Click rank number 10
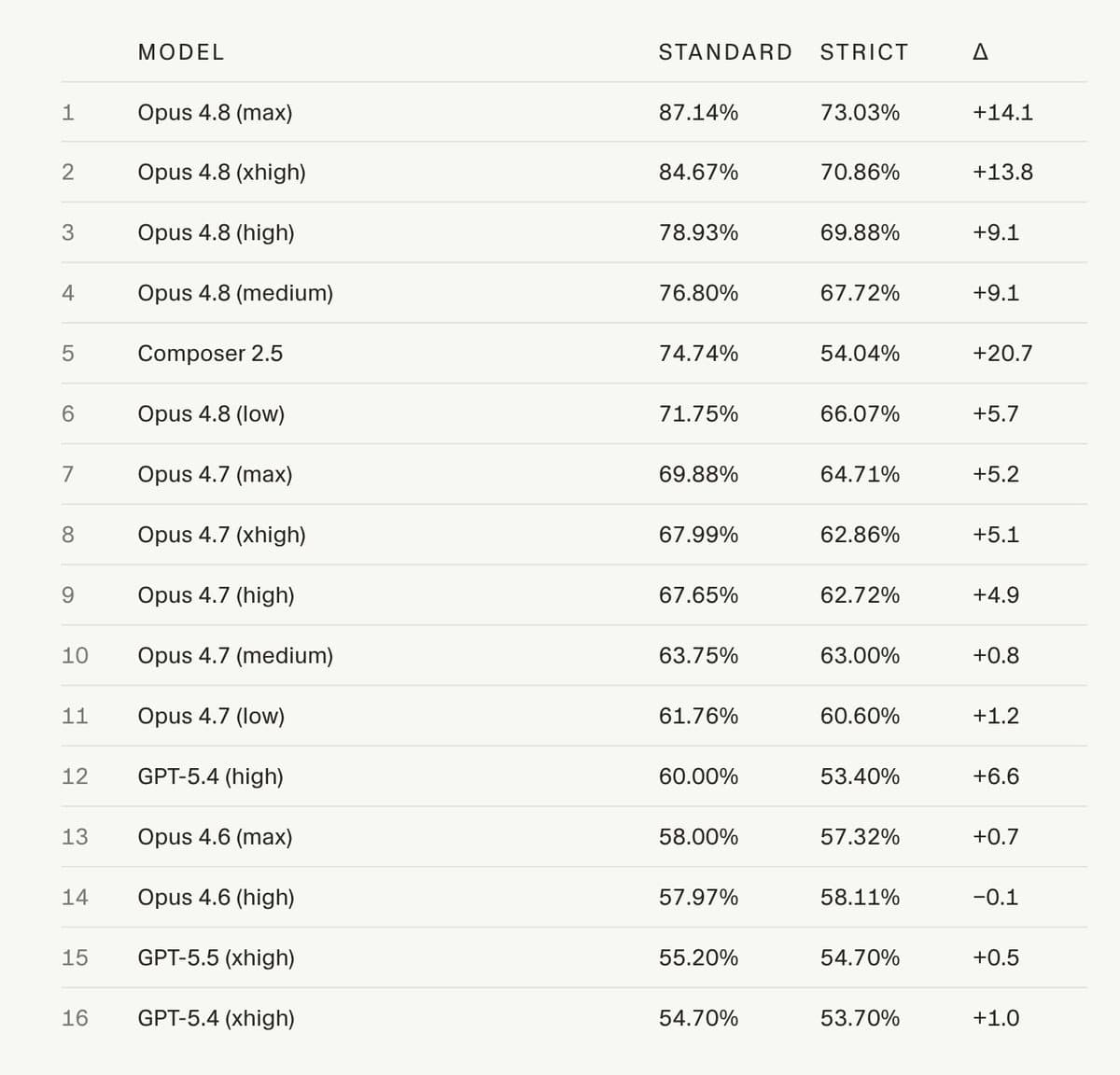The height and width of the screenshot is (1075, 1120). (75, 656)
